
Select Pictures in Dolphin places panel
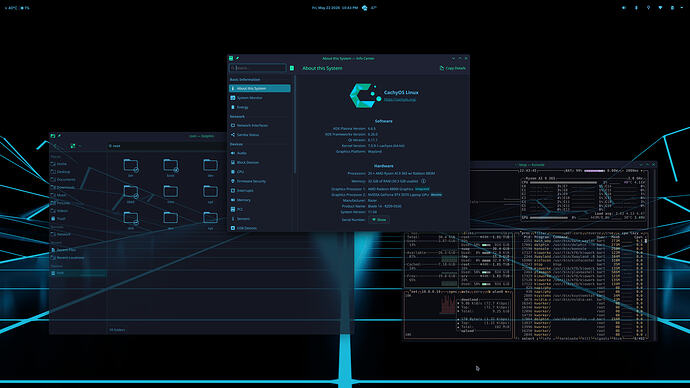coord(78,203)
